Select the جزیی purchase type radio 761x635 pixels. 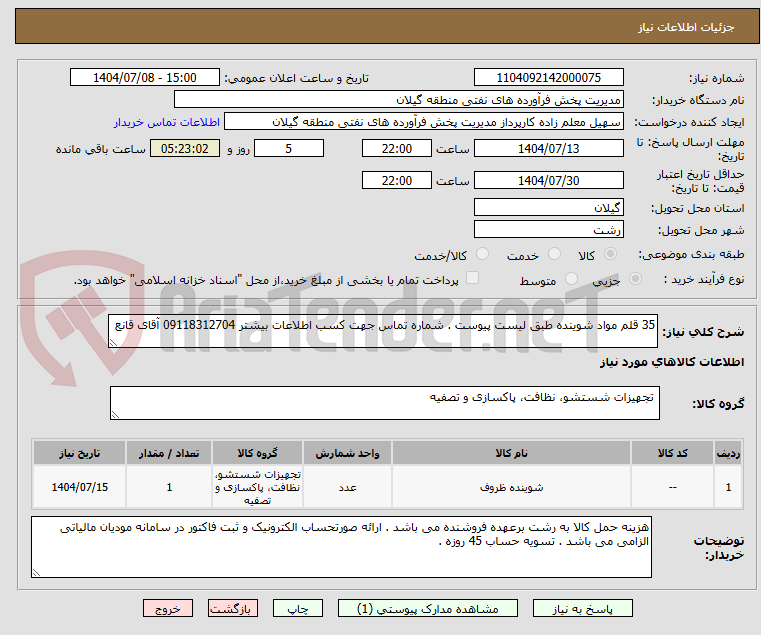point(635,279)
